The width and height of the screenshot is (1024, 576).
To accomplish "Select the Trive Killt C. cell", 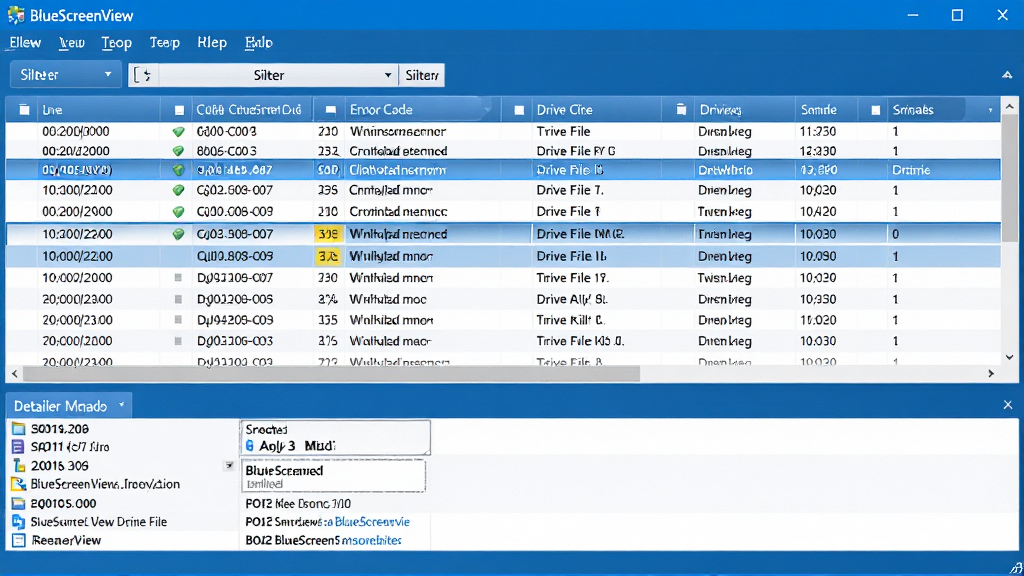I will [x=570, y=320].
